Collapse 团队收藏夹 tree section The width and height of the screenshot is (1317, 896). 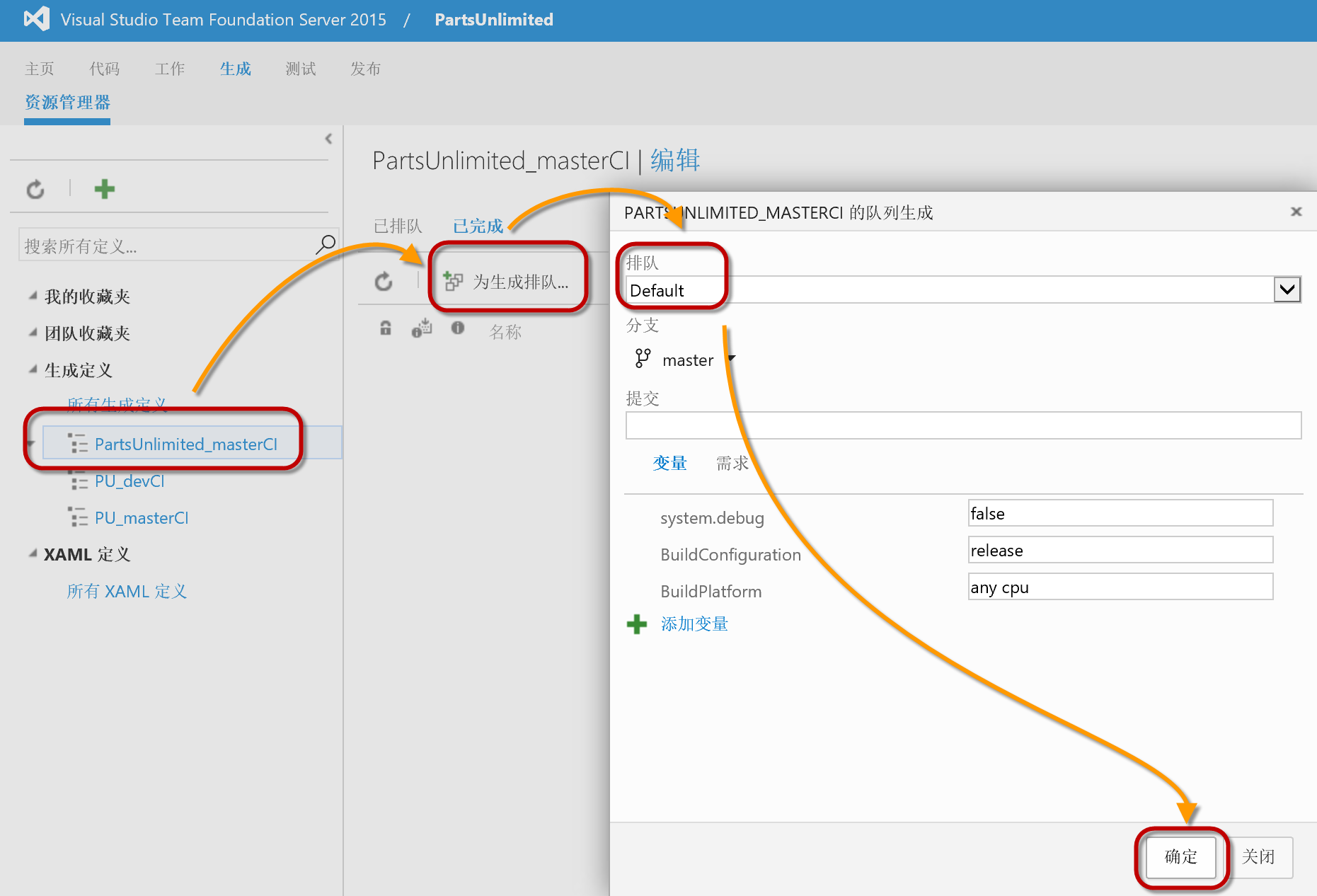tap(33, 333)
